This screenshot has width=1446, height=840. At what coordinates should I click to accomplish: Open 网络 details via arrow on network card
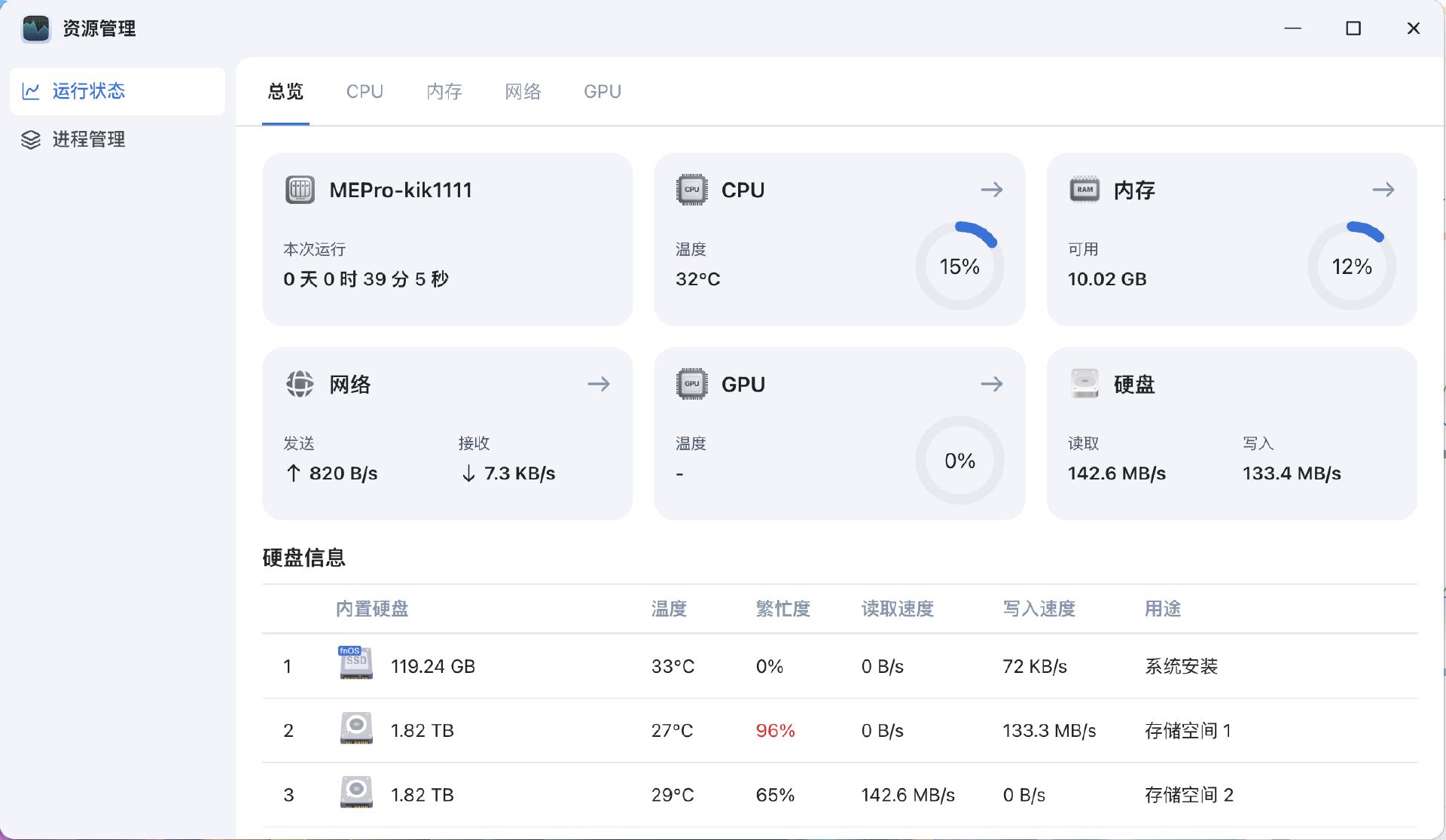[x=599, y=384]
